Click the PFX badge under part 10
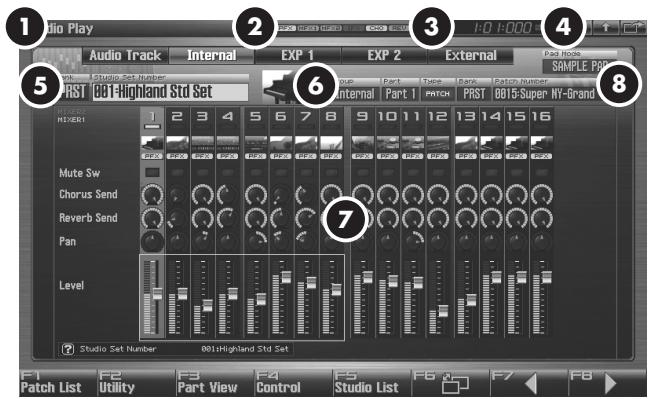This screenshot has width=648, height=399. pyautogui.click(x=387, y=156)
